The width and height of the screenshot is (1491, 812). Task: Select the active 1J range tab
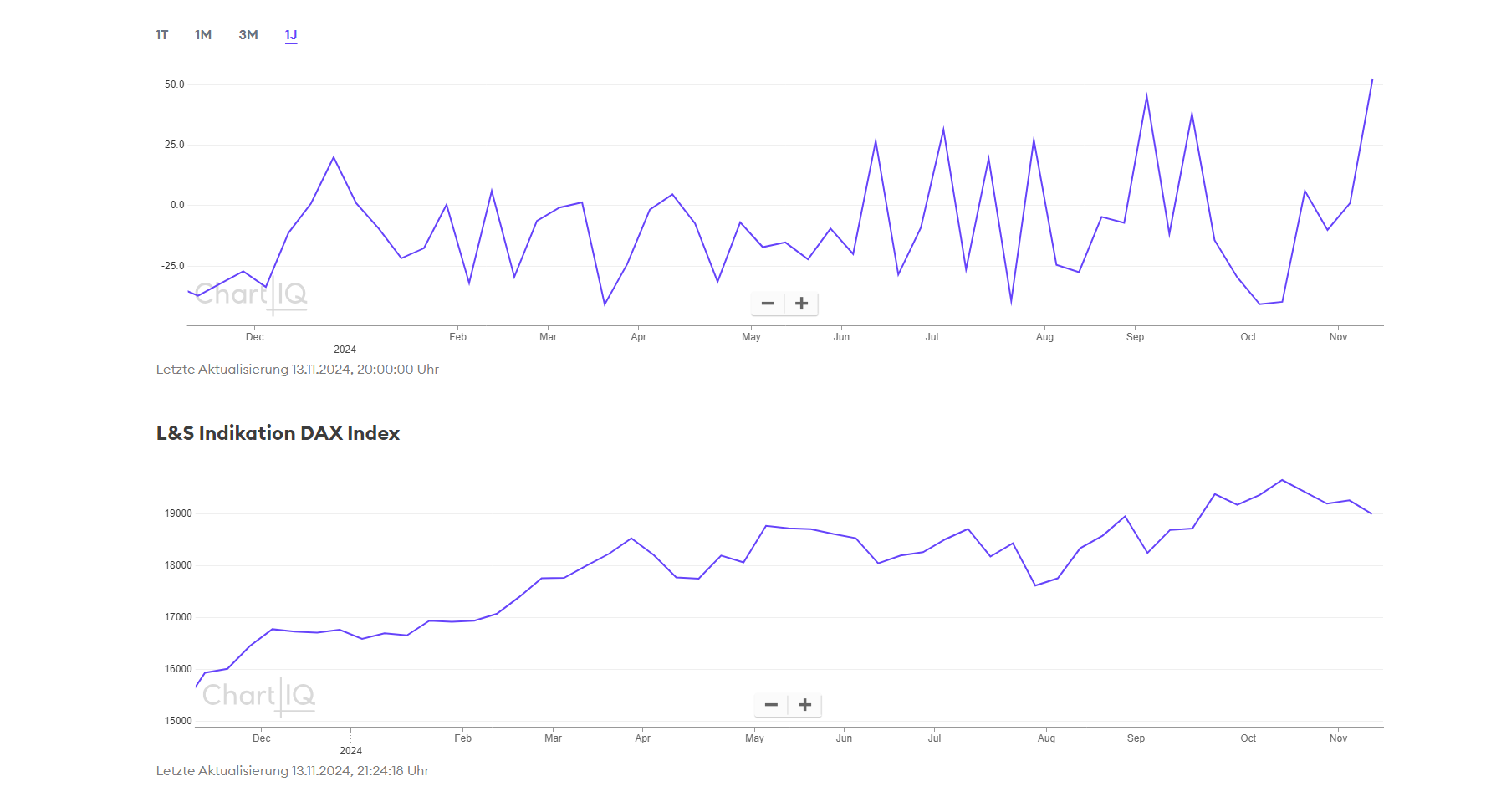click(291, 35)
